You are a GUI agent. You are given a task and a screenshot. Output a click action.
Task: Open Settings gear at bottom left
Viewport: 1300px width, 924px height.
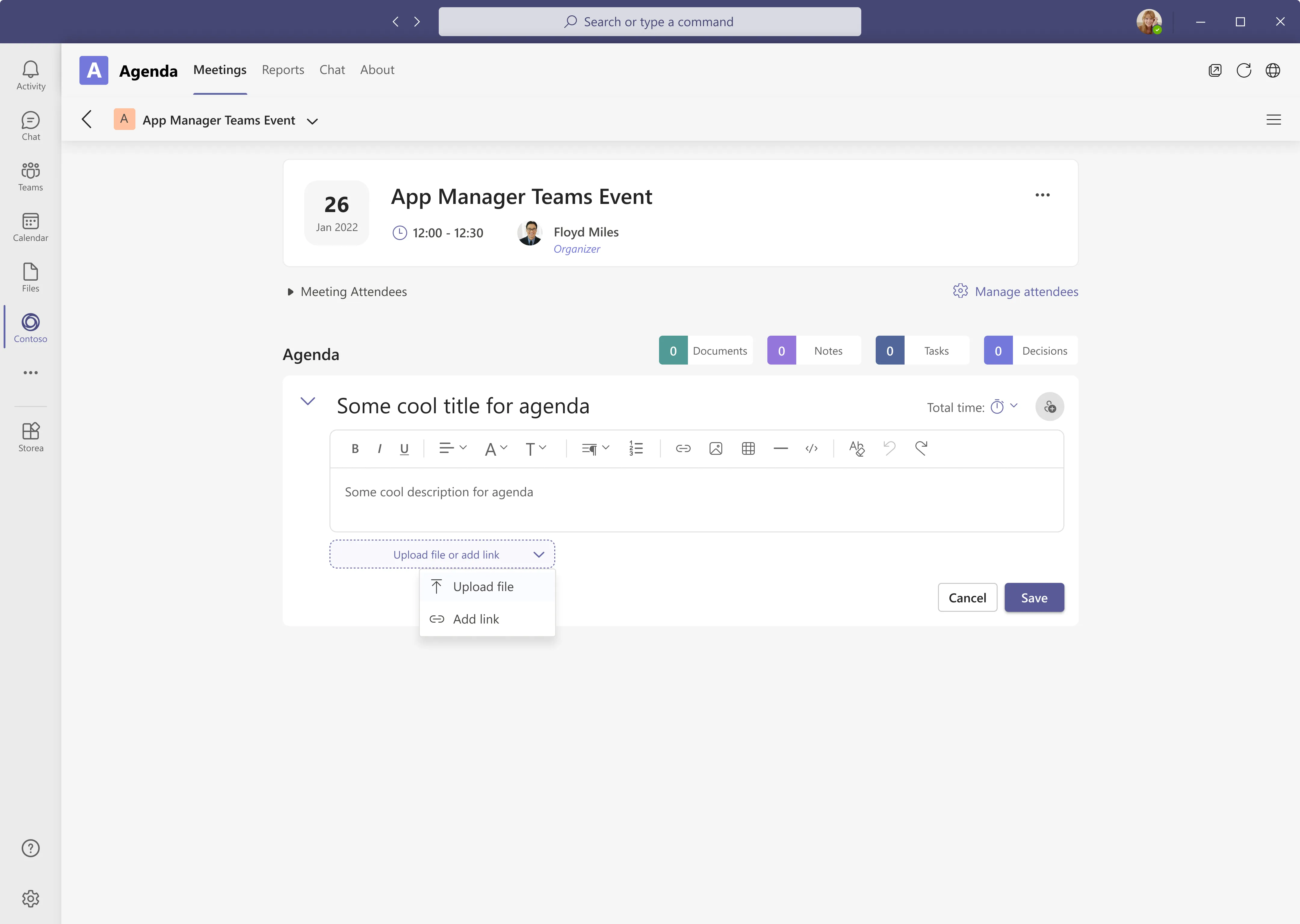[31, 899]
